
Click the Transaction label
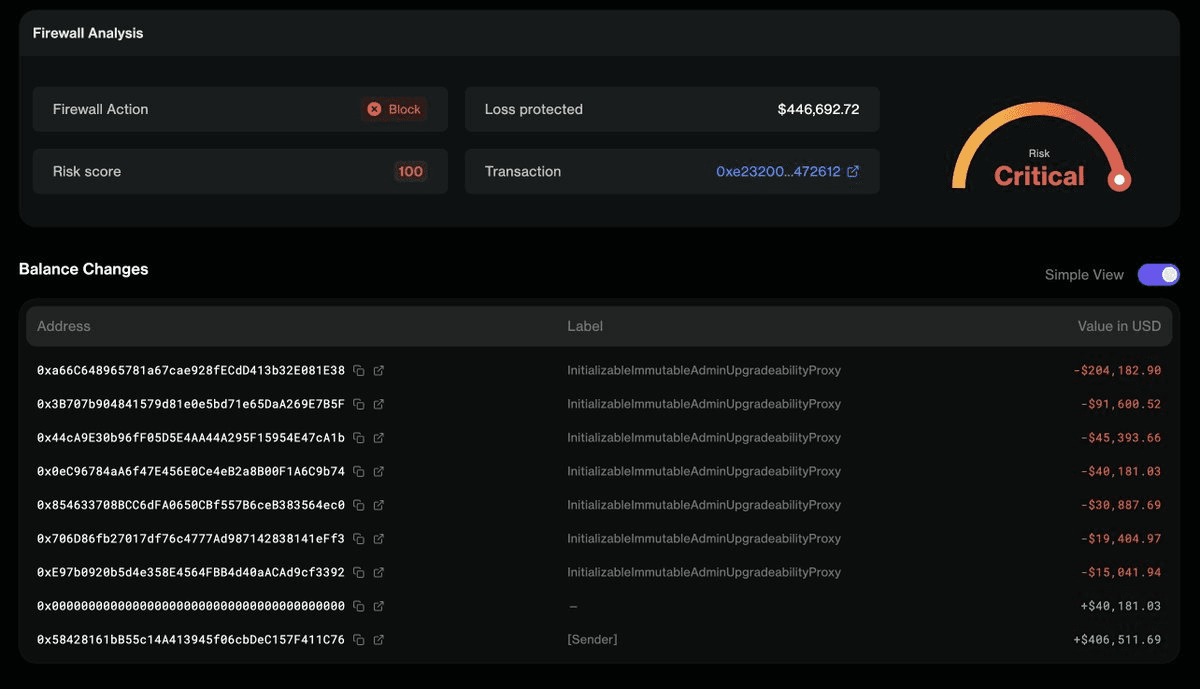pyautogui.click(x=523, y=172)
